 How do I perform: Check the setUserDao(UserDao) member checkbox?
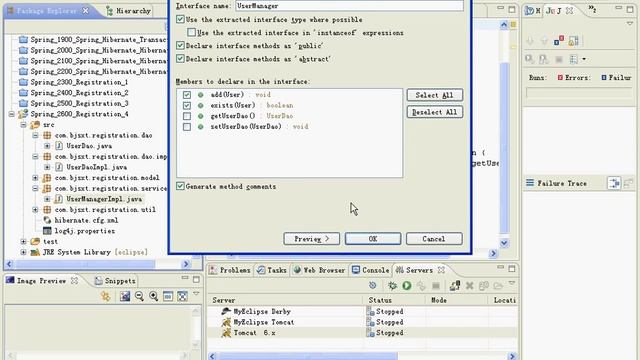(187, 127)
